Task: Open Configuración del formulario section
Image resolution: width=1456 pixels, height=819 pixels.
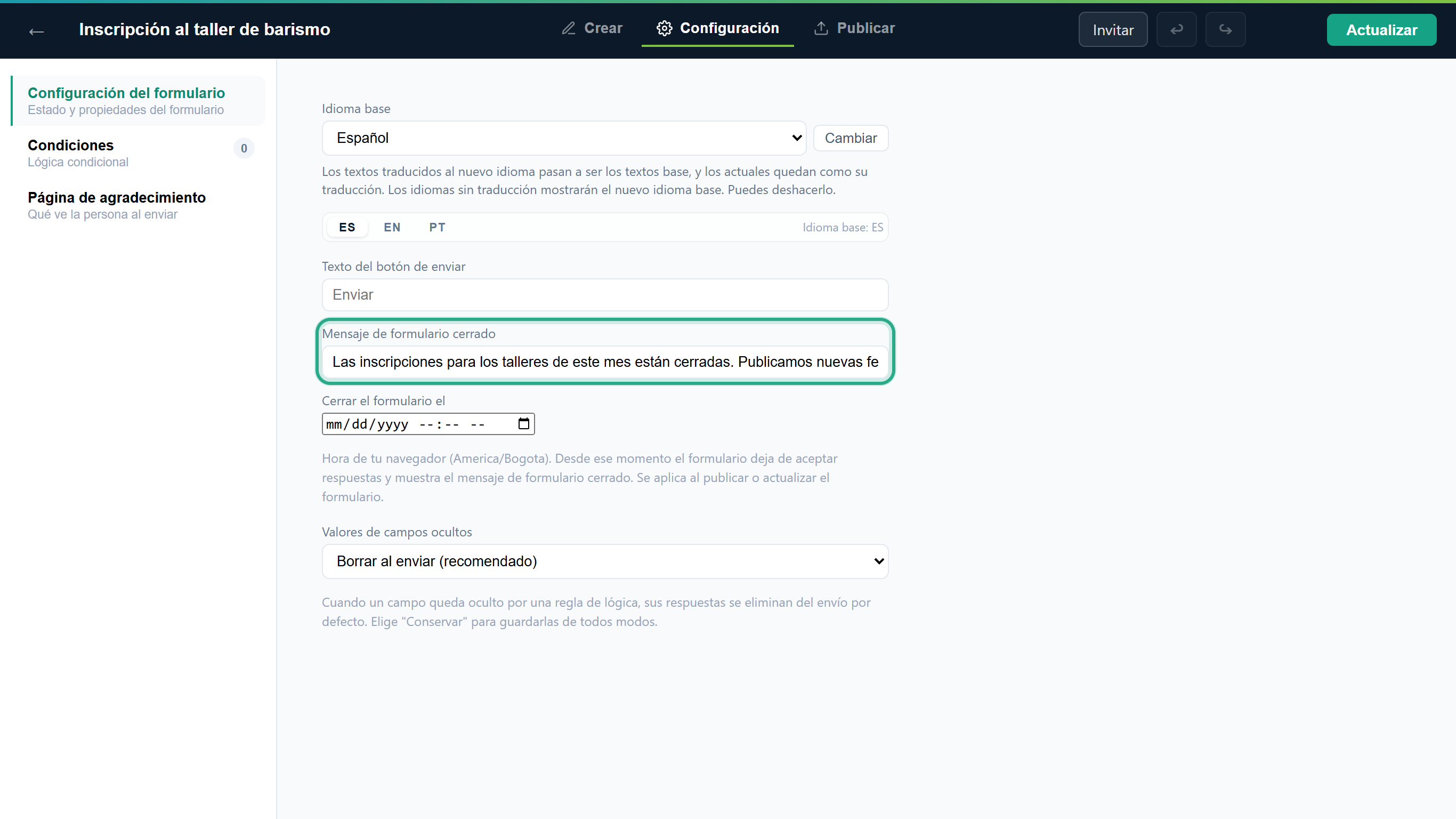Action: click(x=139, y=101)
